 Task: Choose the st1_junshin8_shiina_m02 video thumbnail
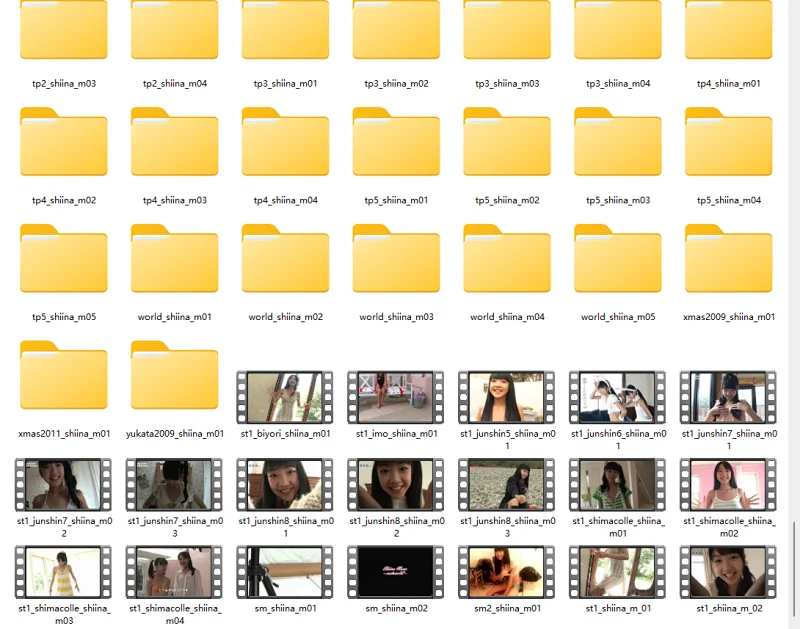pyautogui.click(x=396, y=485)
